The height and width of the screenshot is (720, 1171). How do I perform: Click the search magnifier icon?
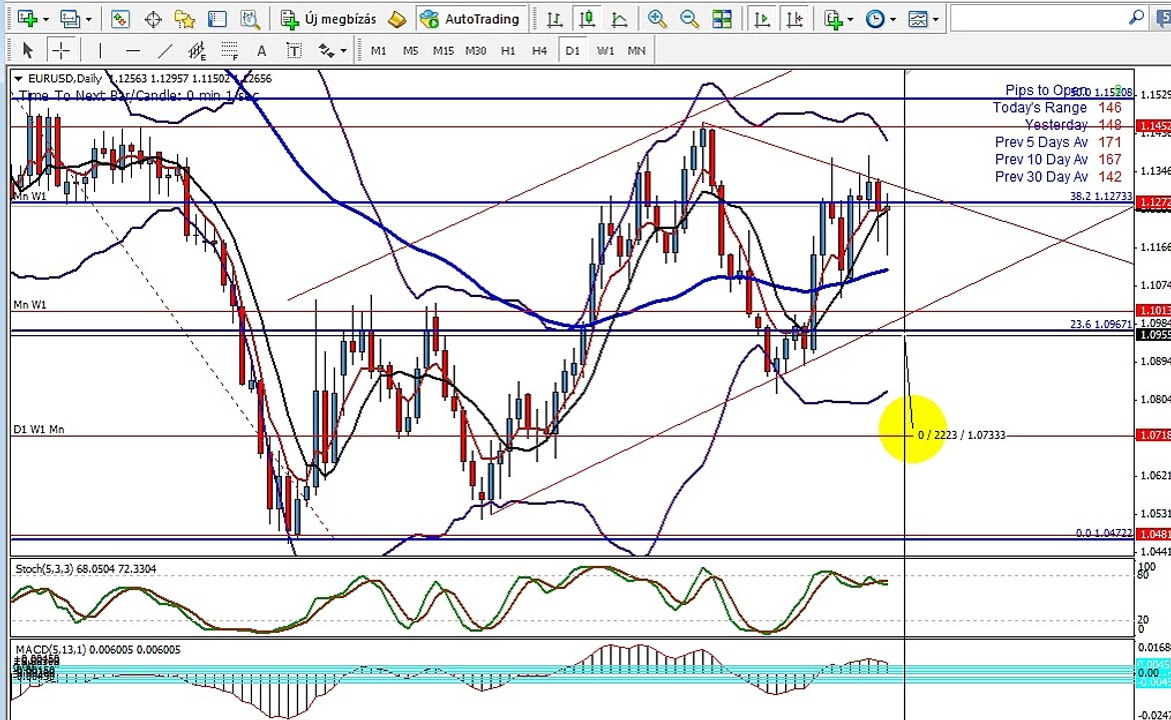(1136, 17)
